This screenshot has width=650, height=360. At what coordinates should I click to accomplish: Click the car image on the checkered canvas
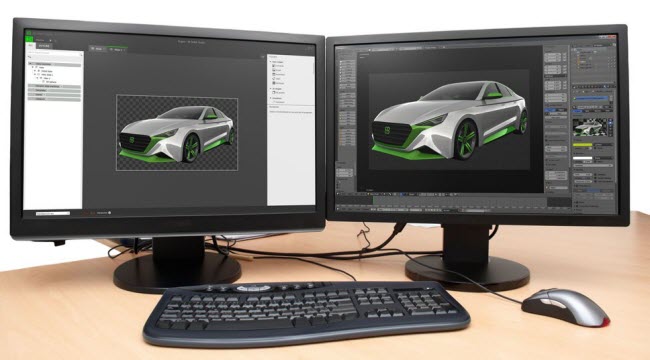(x=177, y=134)
